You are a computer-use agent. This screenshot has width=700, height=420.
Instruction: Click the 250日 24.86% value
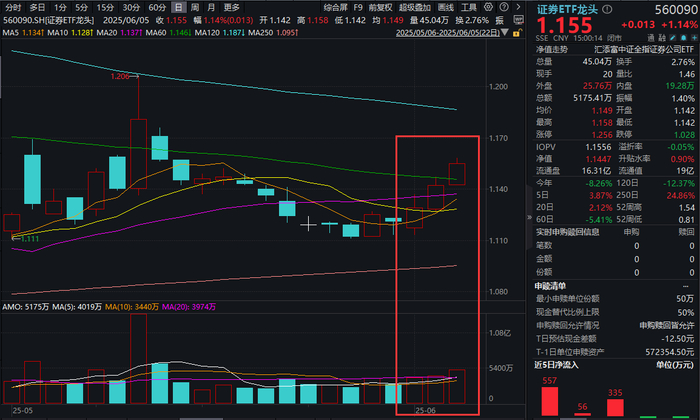680,195
